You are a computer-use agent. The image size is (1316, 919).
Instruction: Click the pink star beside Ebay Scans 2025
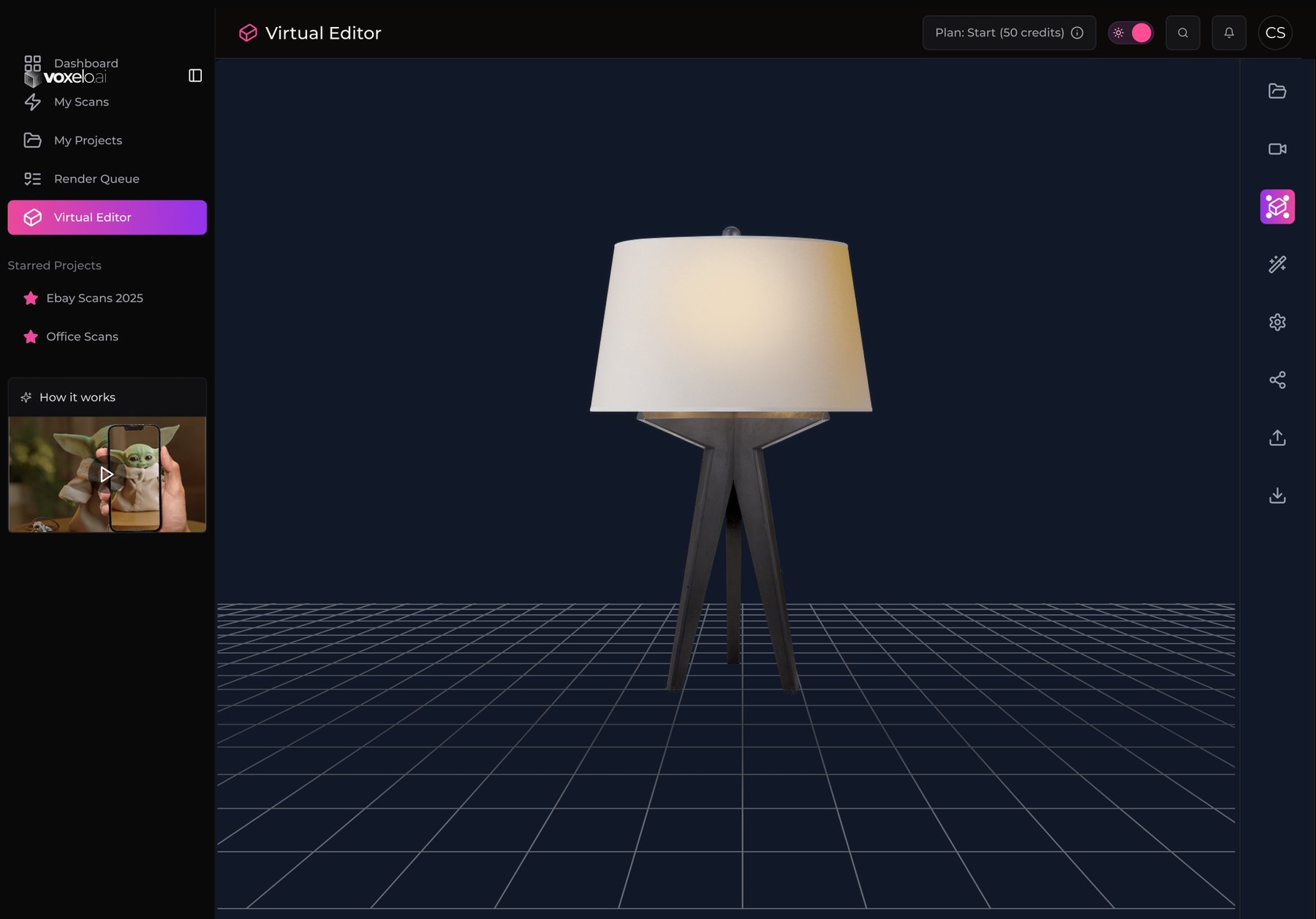coord(31,298)
